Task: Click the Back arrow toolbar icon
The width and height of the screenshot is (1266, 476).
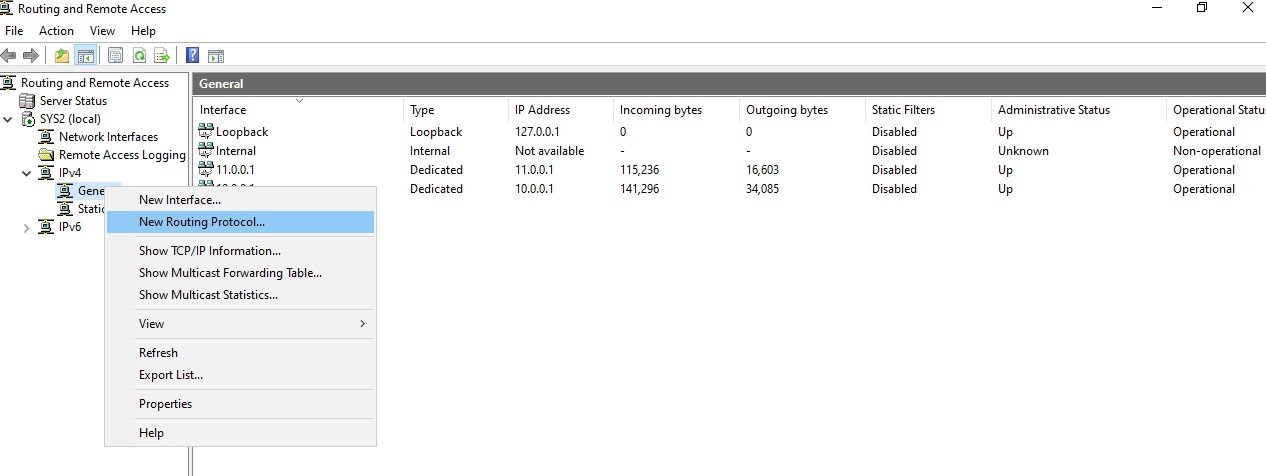Action: [9, 55]
